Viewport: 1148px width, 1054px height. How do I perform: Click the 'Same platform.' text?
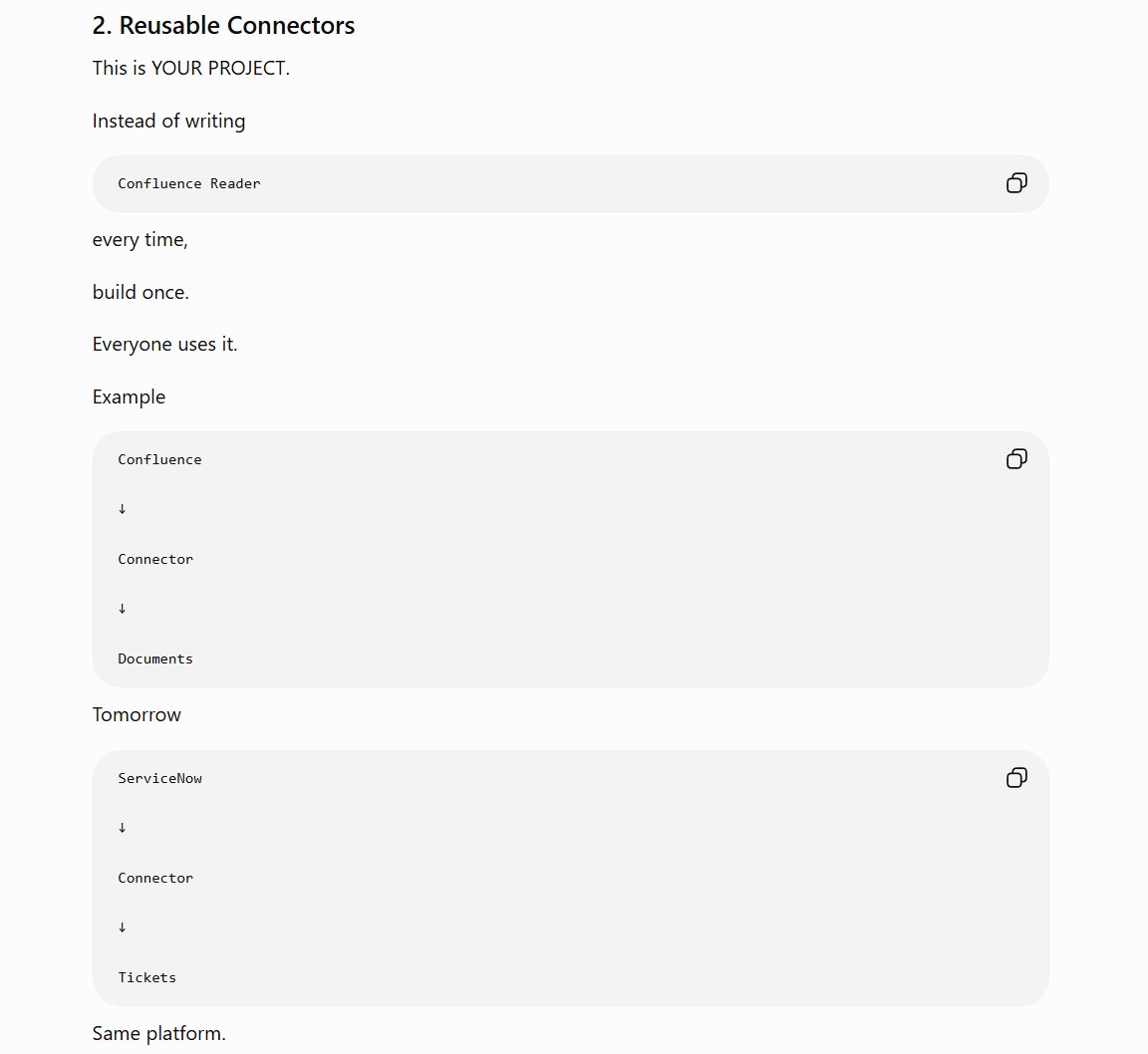(x=158, y=1033)
